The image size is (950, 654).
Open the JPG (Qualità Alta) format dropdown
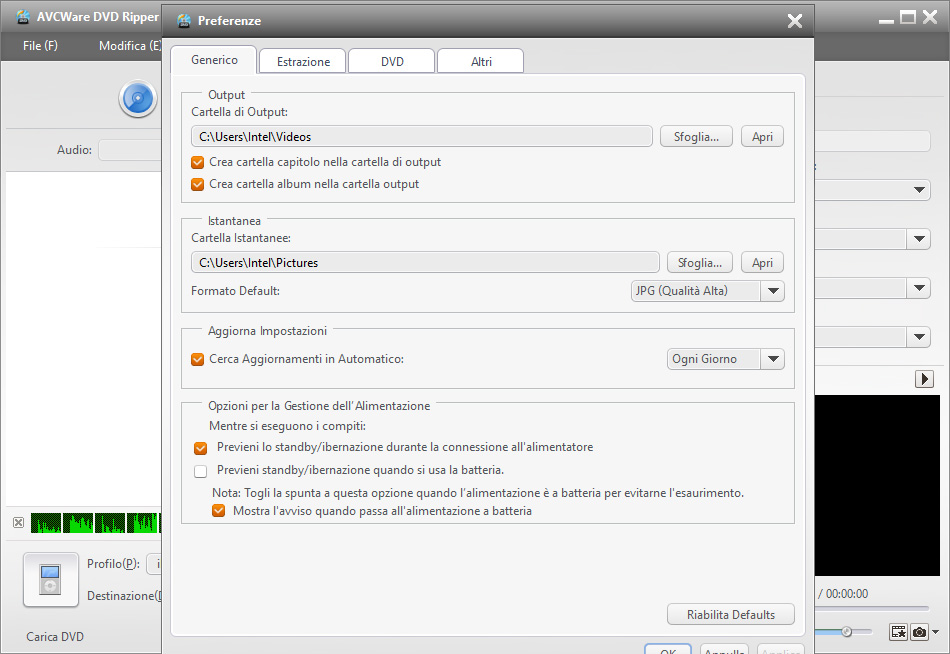click(772, 291)
